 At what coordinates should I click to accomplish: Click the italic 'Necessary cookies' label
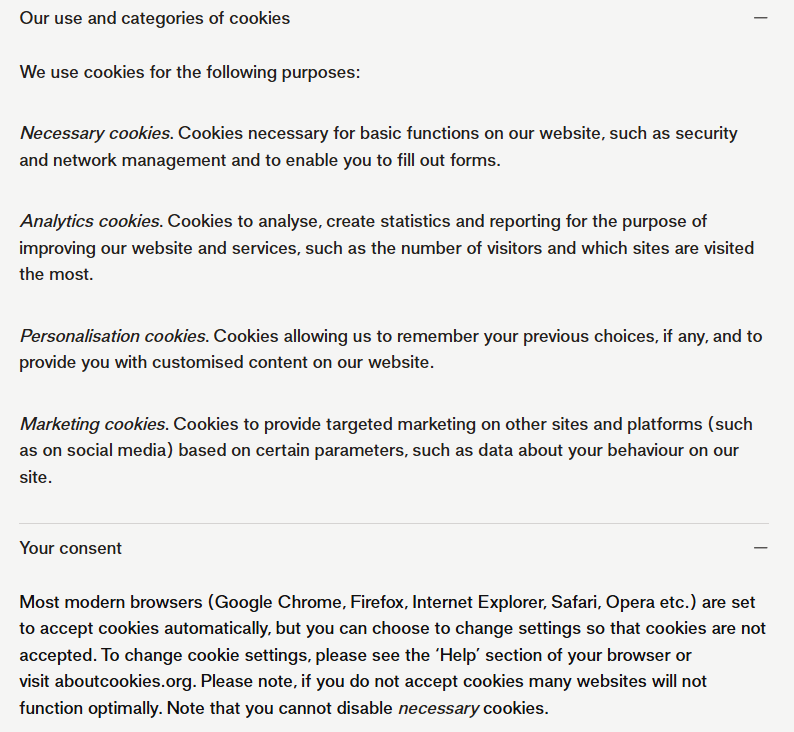point(96,133)
